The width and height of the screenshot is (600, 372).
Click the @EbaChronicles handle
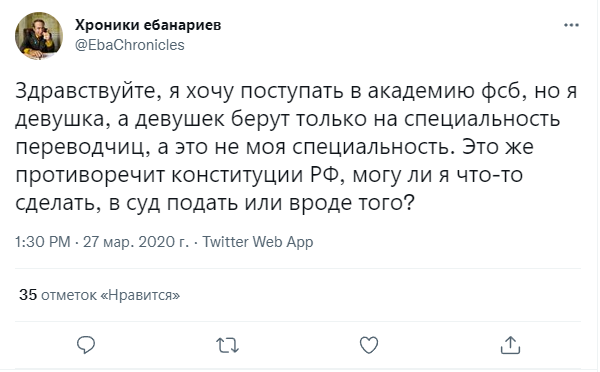[x=130, y=45]
